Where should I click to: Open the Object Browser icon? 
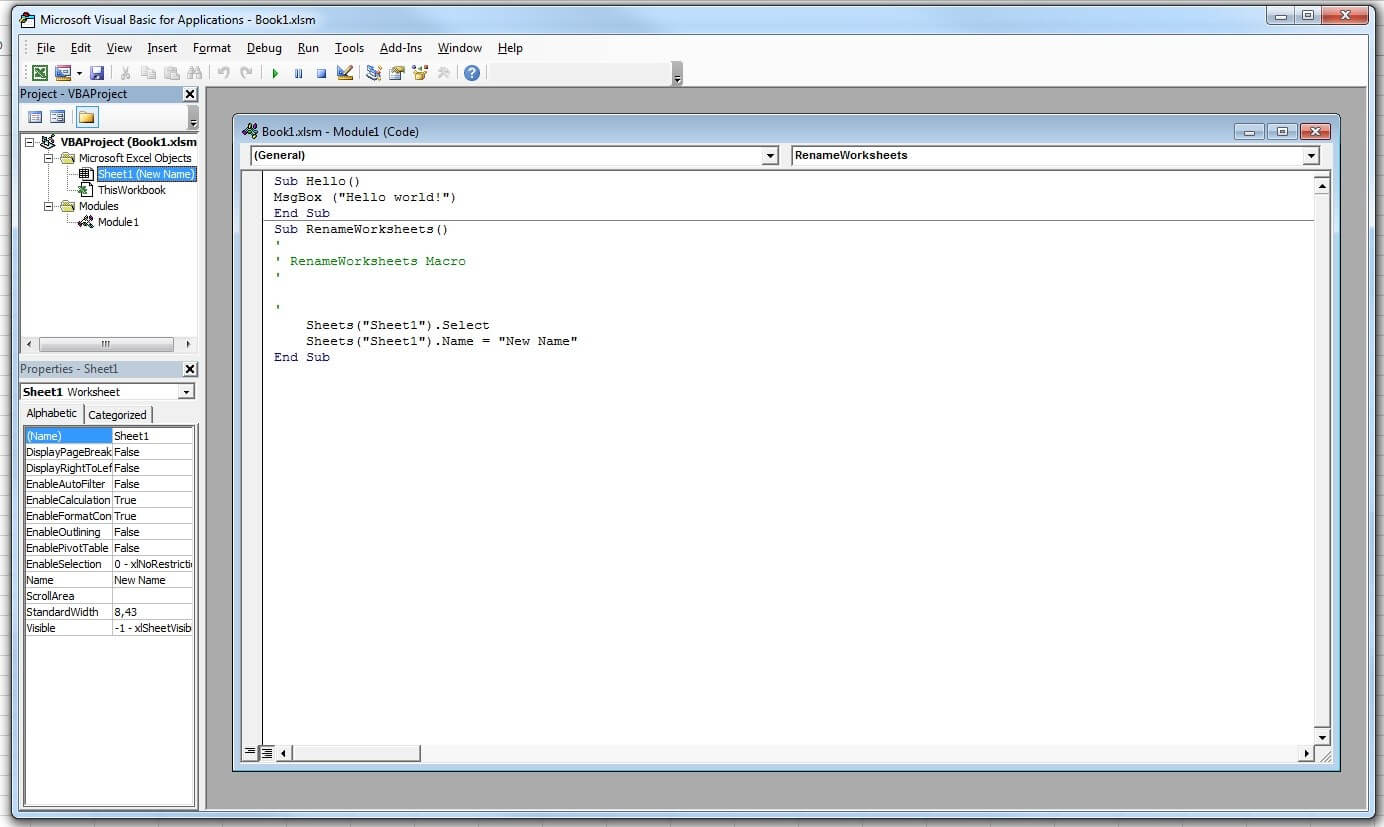tap(420, 73)
